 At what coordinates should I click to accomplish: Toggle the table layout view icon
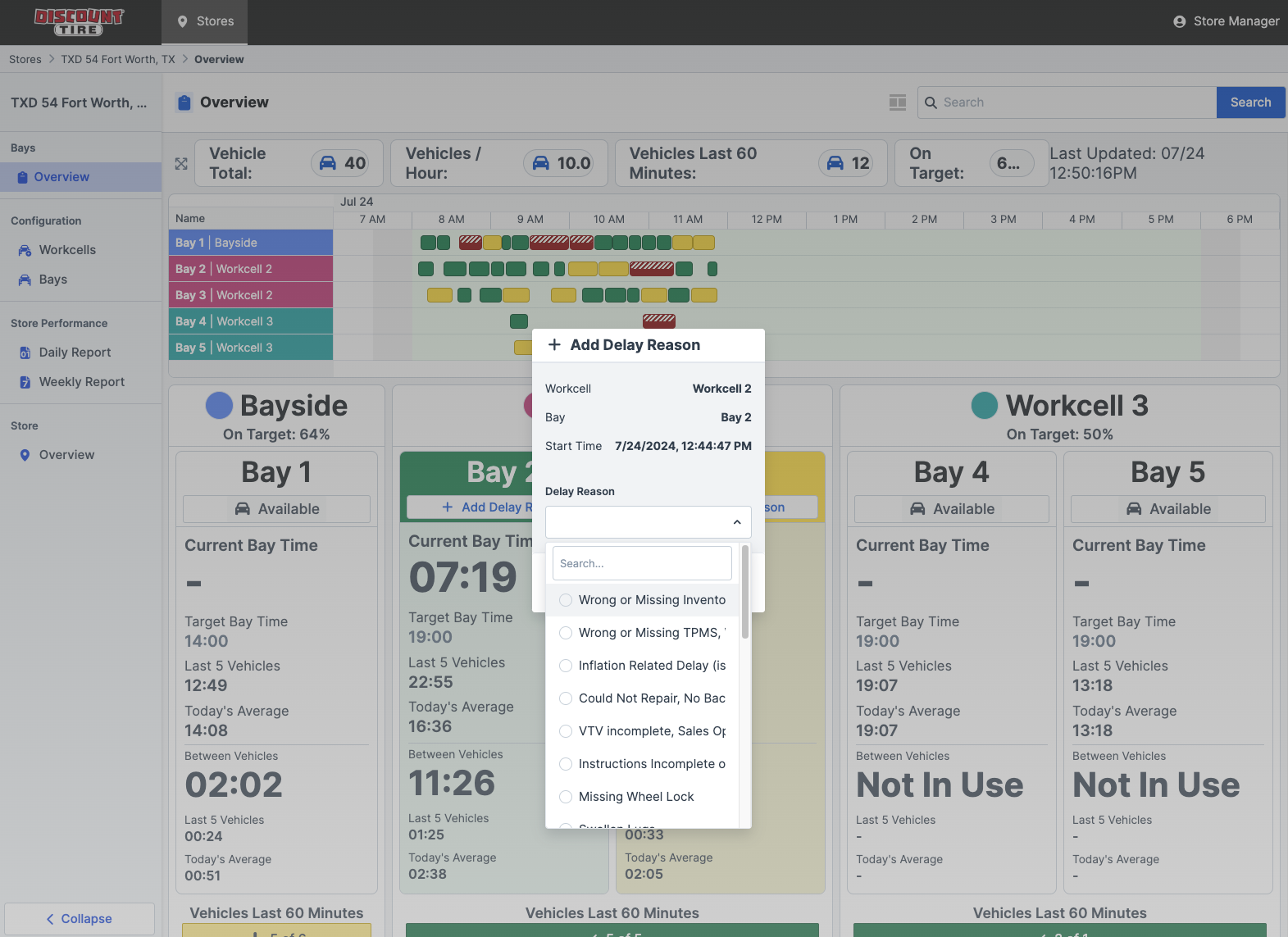click(x=898, y=102)
